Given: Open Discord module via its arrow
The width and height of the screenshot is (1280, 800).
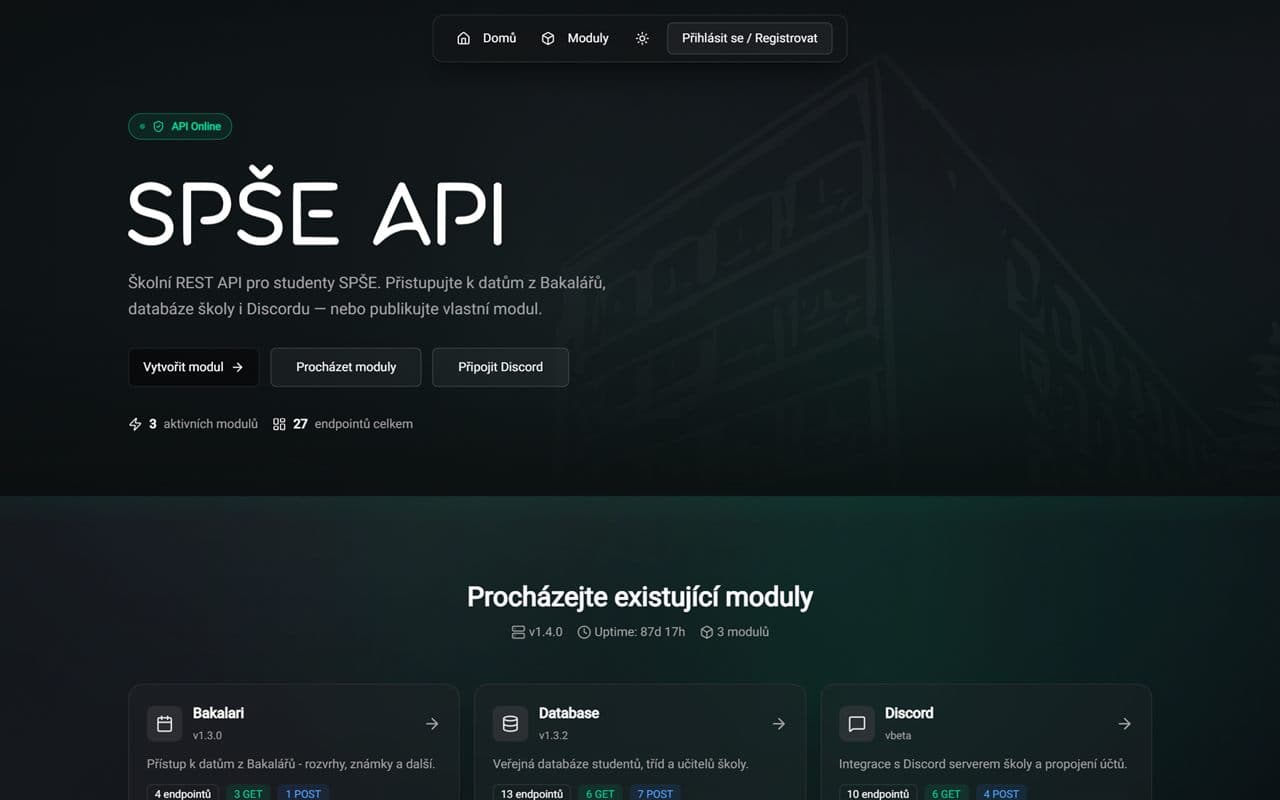Looking at the screenshot, I should (1125, 724).
